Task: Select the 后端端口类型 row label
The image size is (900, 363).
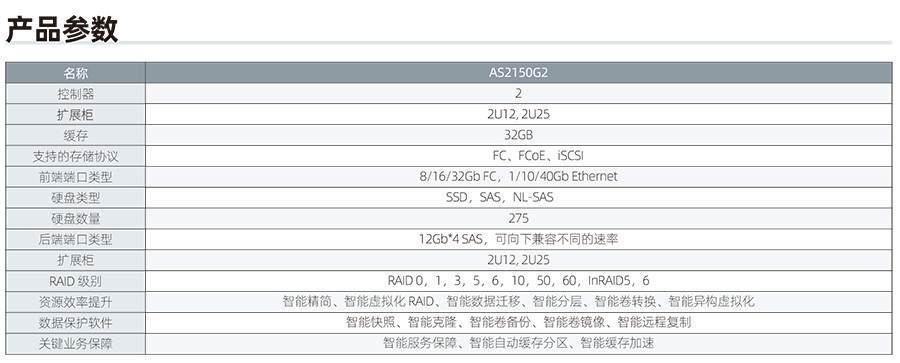Action: [75, 239]
